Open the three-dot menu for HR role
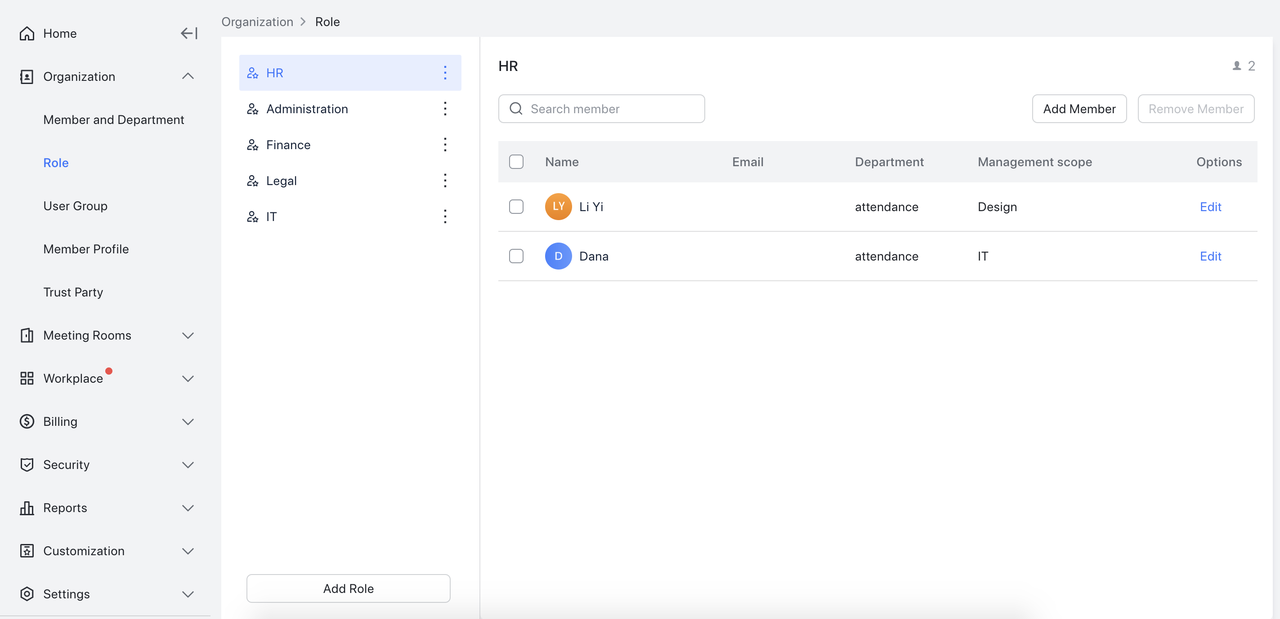 [445, 73]
